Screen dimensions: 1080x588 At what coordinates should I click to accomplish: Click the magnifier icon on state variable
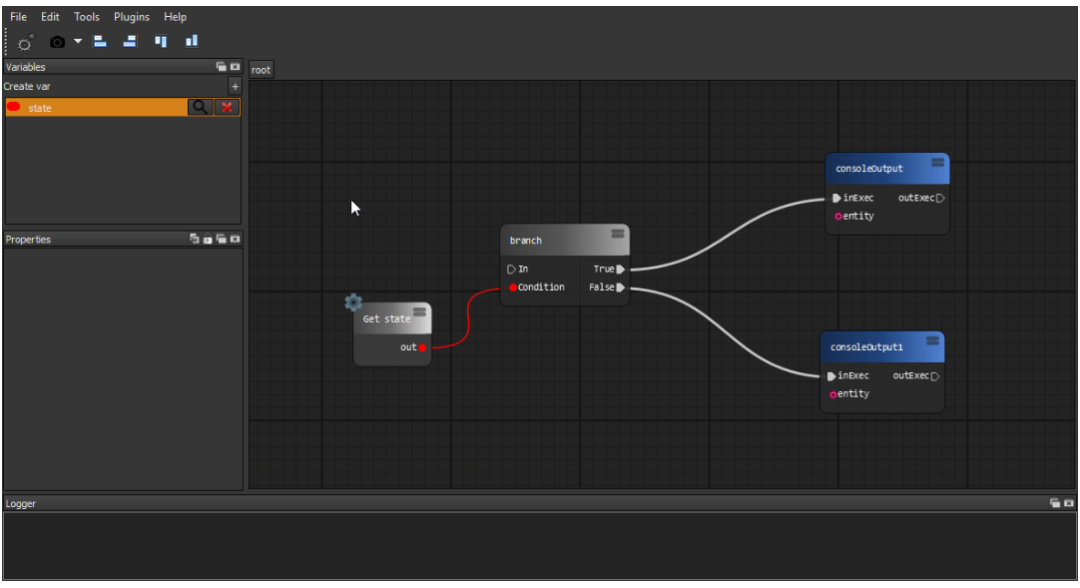coord(200,107)
